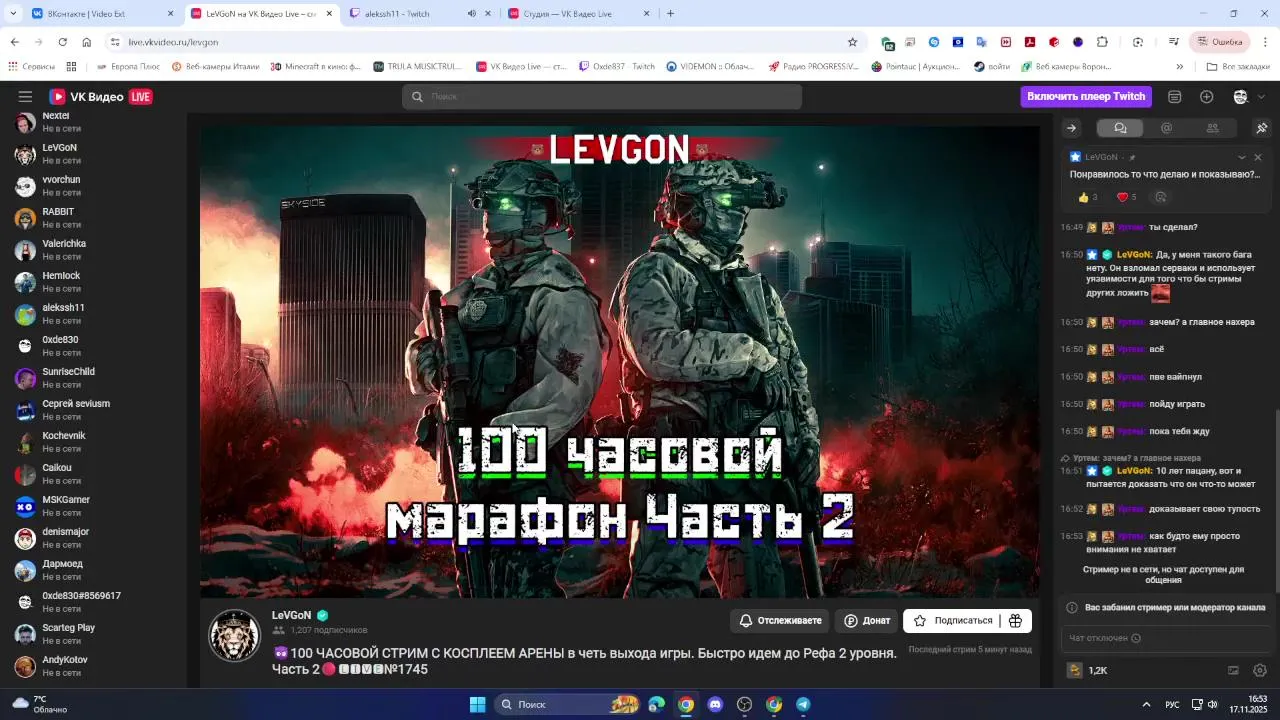Bookmark this page with star icon

[x=852, y=42]
